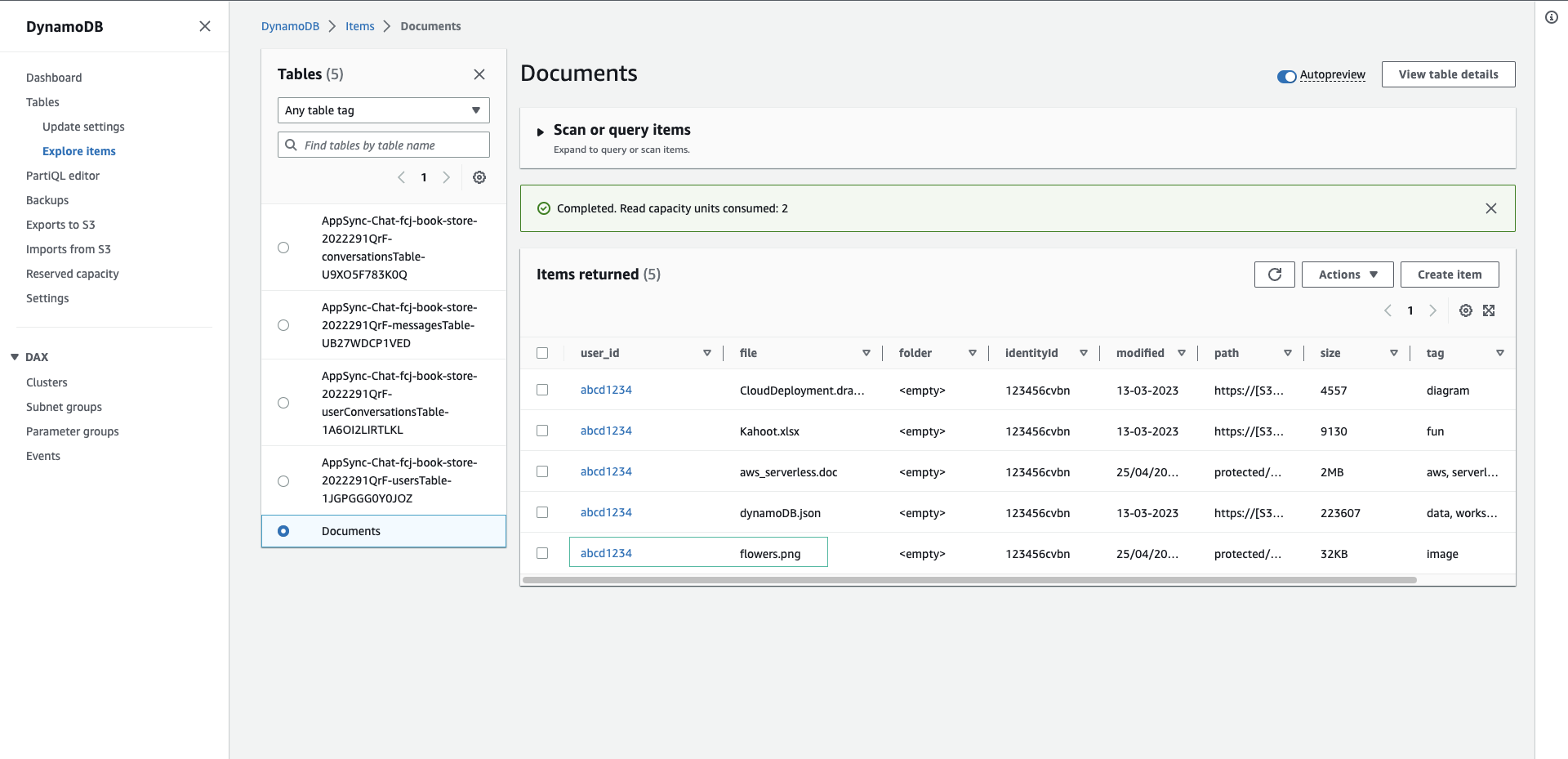
Task: Open DAX Clusters from sidebar
Action: click(47, 382)
